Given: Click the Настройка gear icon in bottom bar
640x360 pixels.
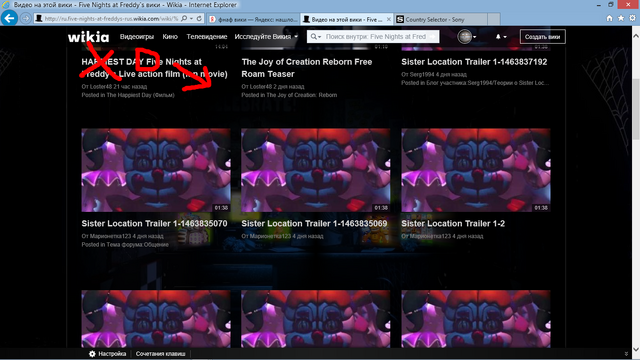Looking at the screenshot, I should click(x=92, y=354).
